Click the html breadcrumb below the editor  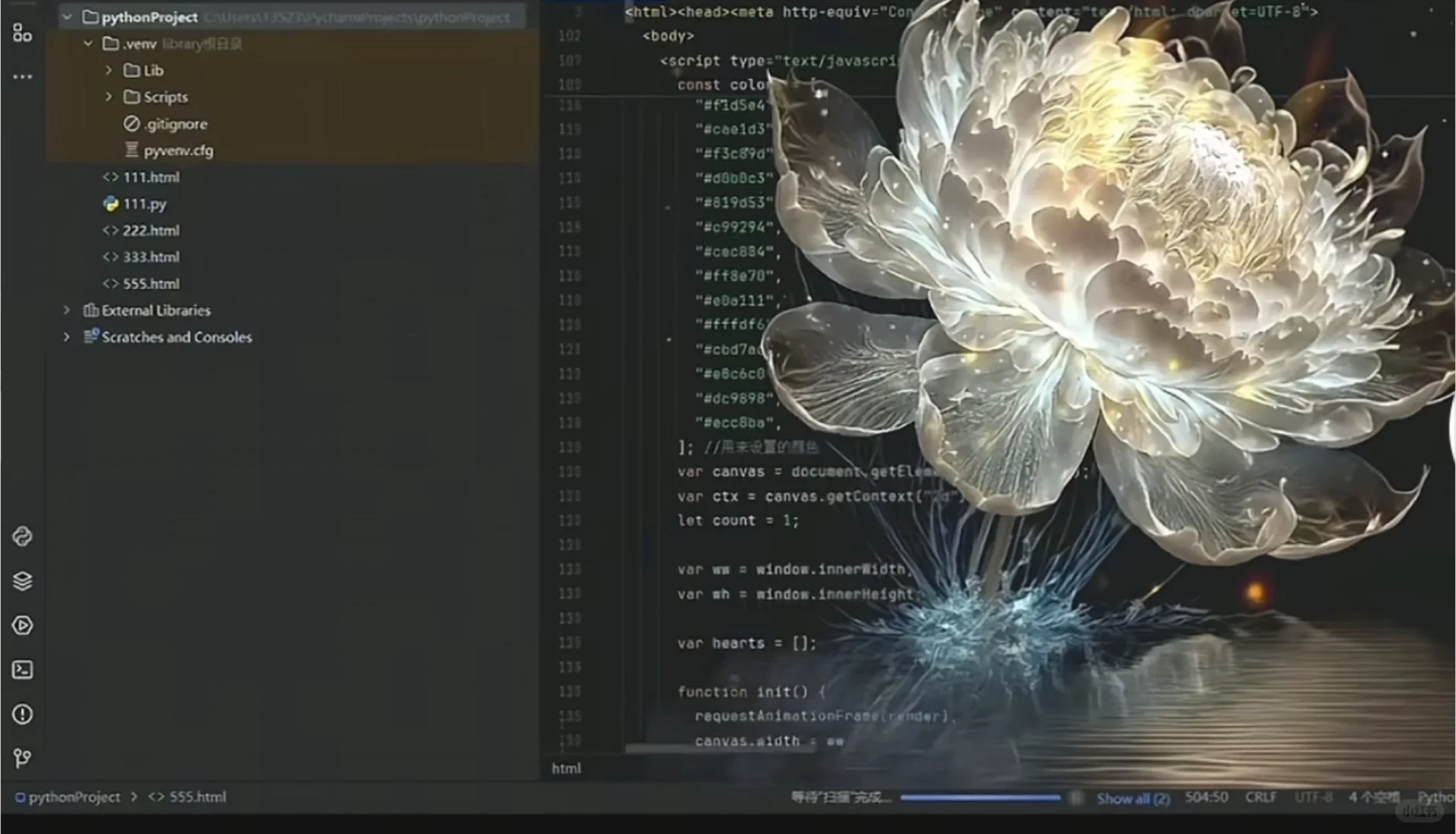[x=566, y=768]
